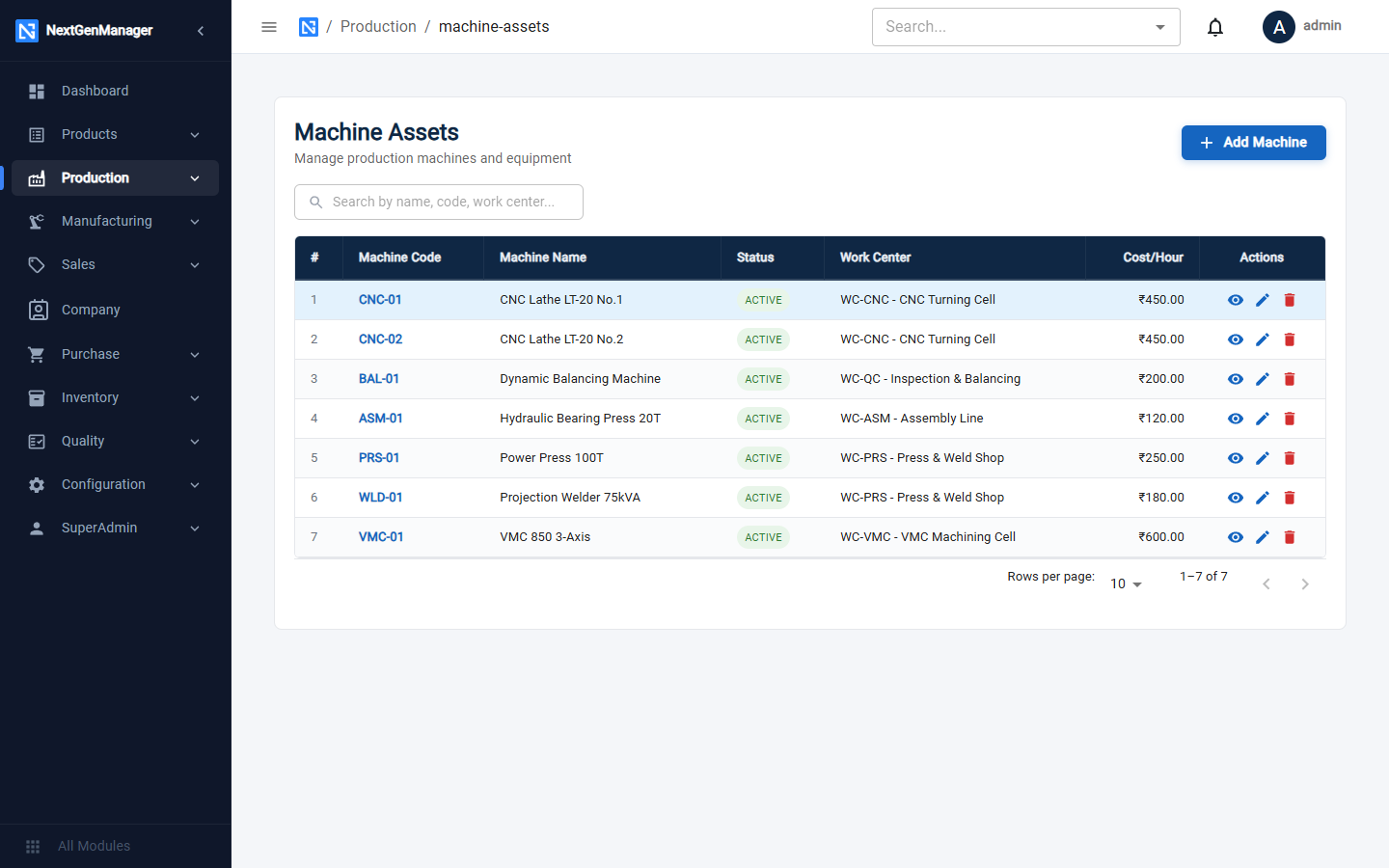This screenshot has width=1389, height=868.
Task: Focus the global Search box
Action: pos(1026,27)
